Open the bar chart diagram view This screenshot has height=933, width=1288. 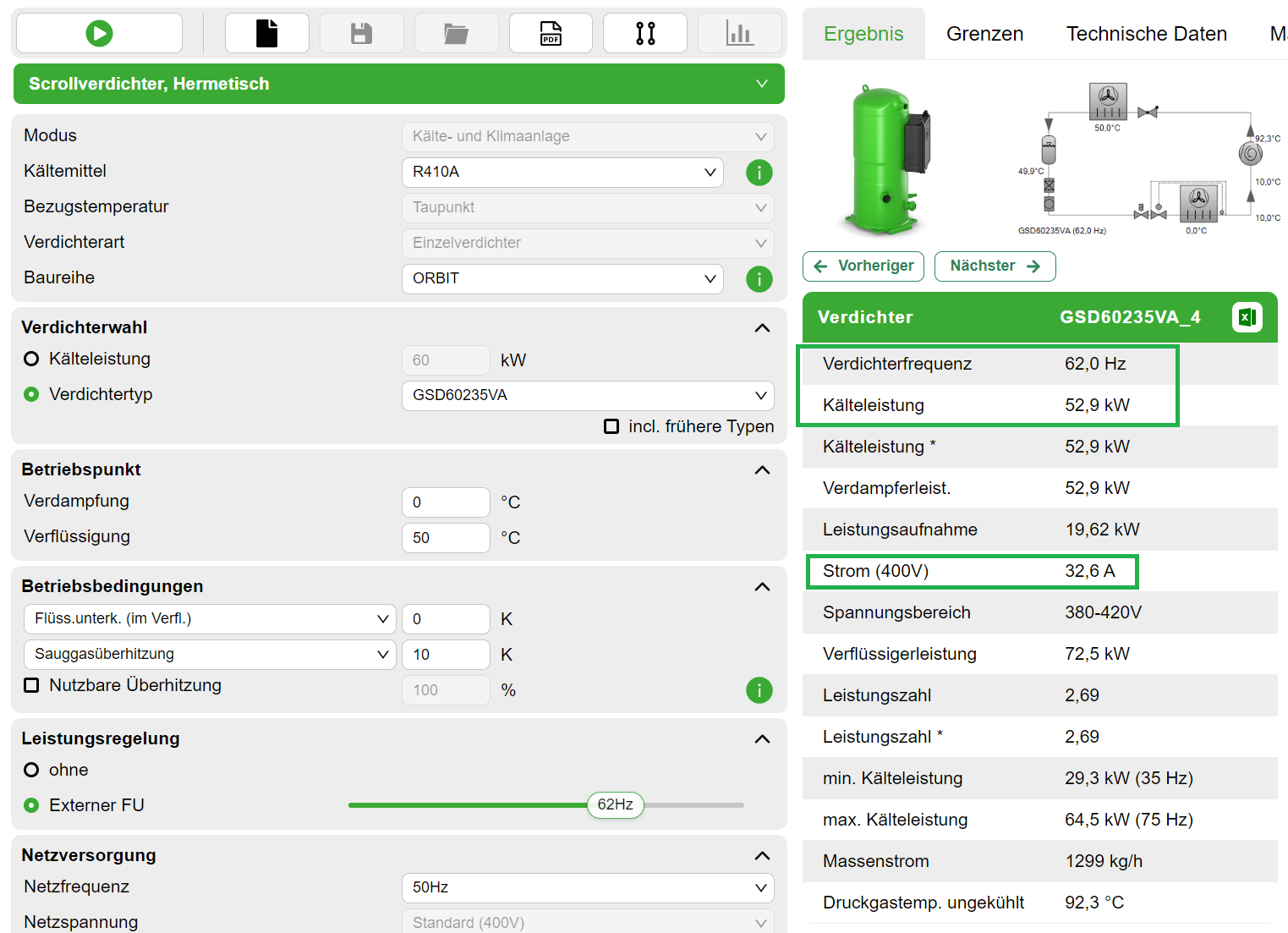[x=740, y=32]
